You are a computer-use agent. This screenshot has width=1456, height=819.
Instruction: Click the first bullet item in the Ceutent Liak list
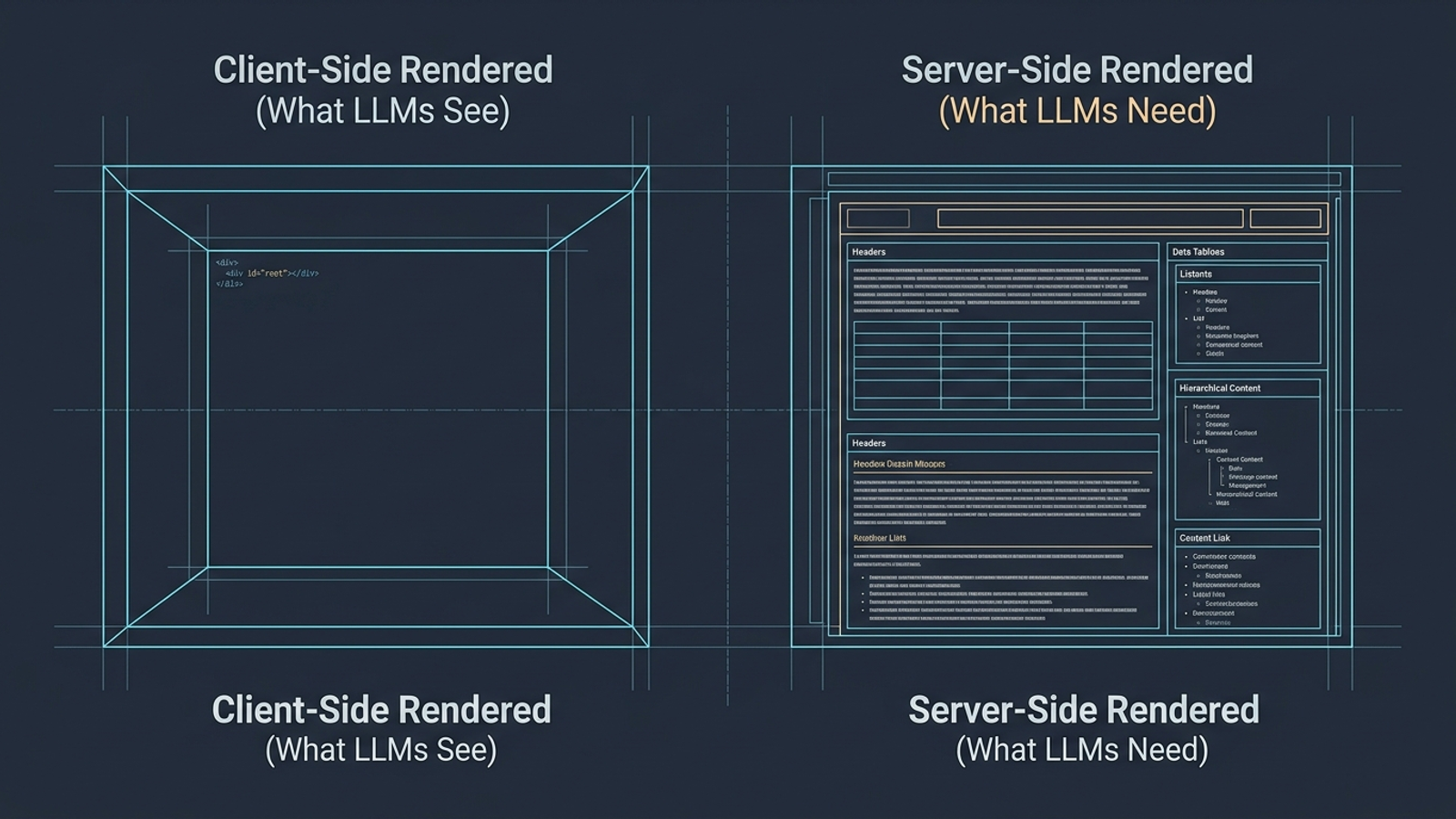click(x=1224, y=557)
